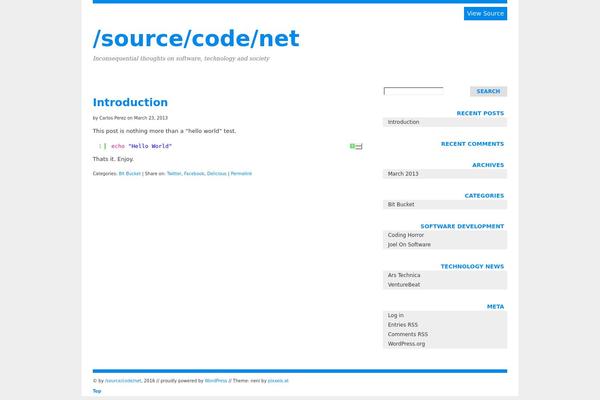Screen dimensions: 600x400
Task: Click the footer /source/code/net link
Action: pos(123,381)
